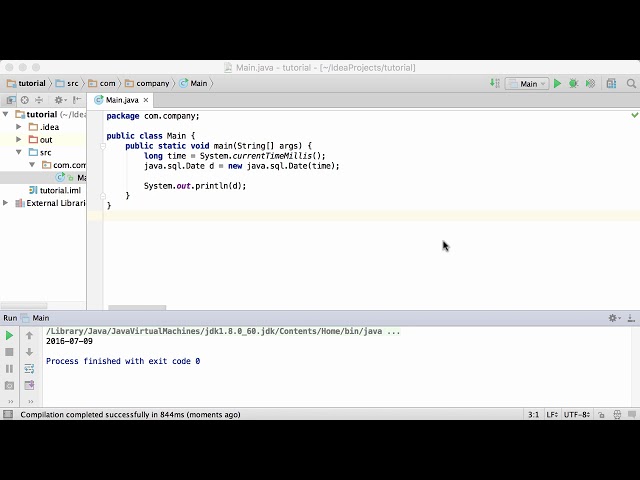Select the tutorial.iml file

(55, 190)
